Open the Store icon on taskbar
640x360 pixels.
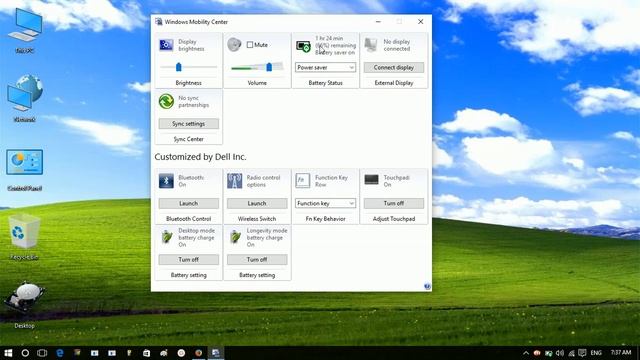(146, 353)
